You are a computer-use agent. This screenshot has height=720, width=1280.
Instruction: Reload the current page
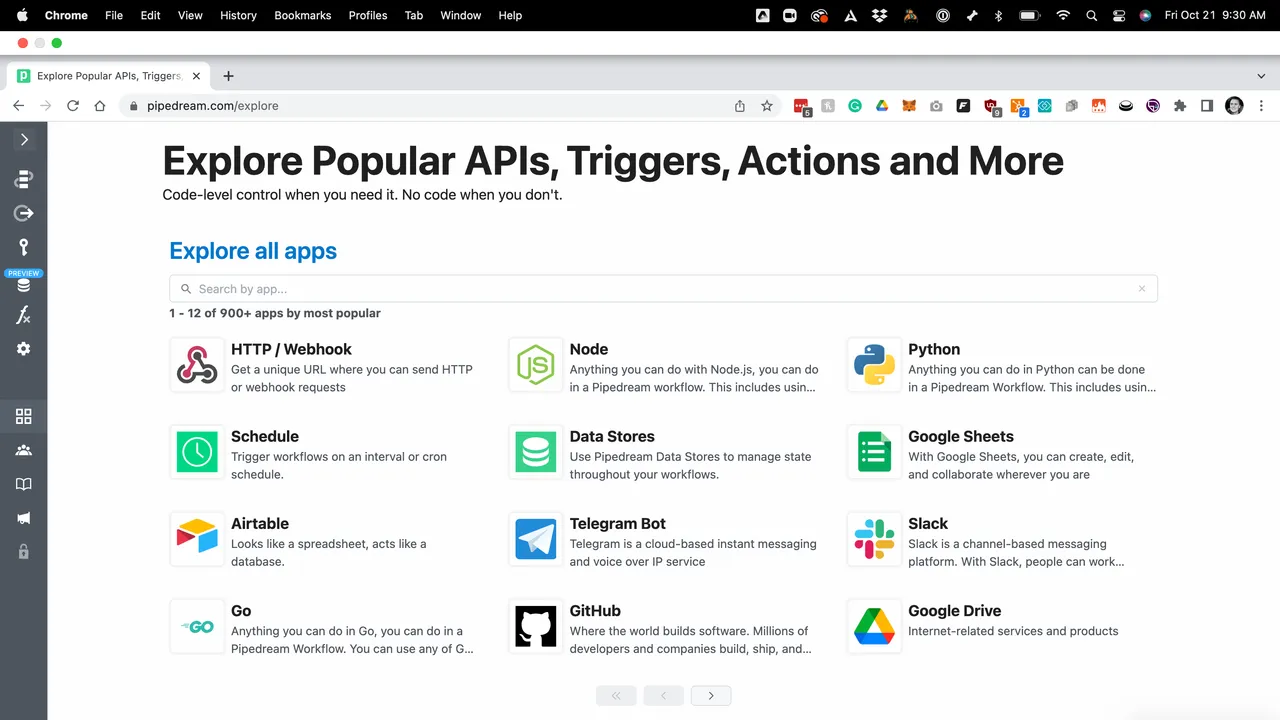pos(73,106)
